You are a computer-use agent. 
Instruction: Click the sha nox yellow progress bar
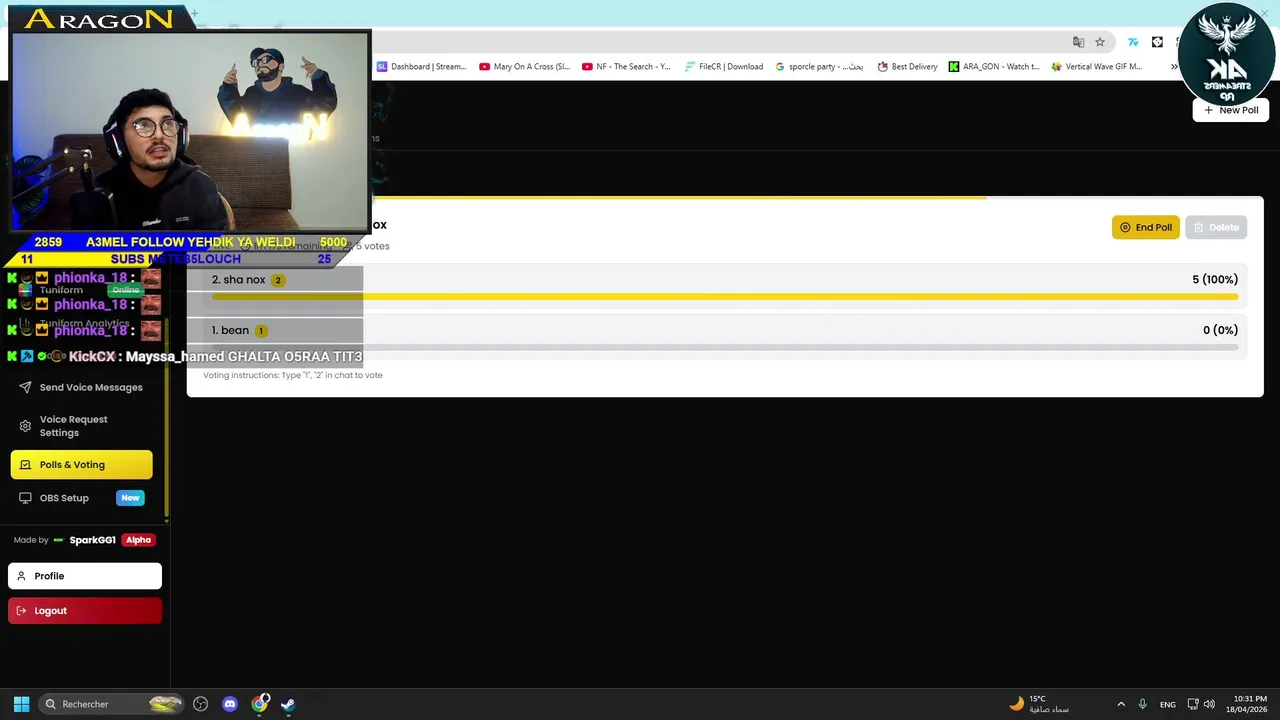pyautogui.click(x=725, y=297)
